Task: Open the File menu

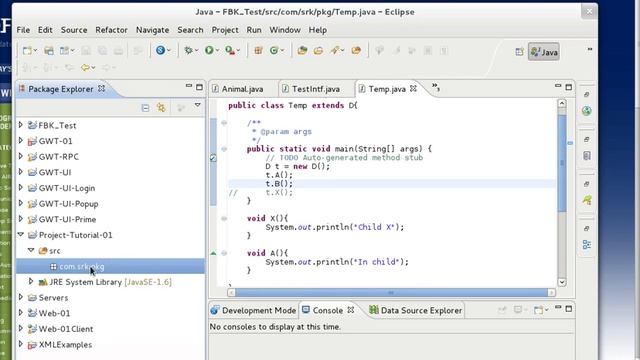Action: point(23,30)
